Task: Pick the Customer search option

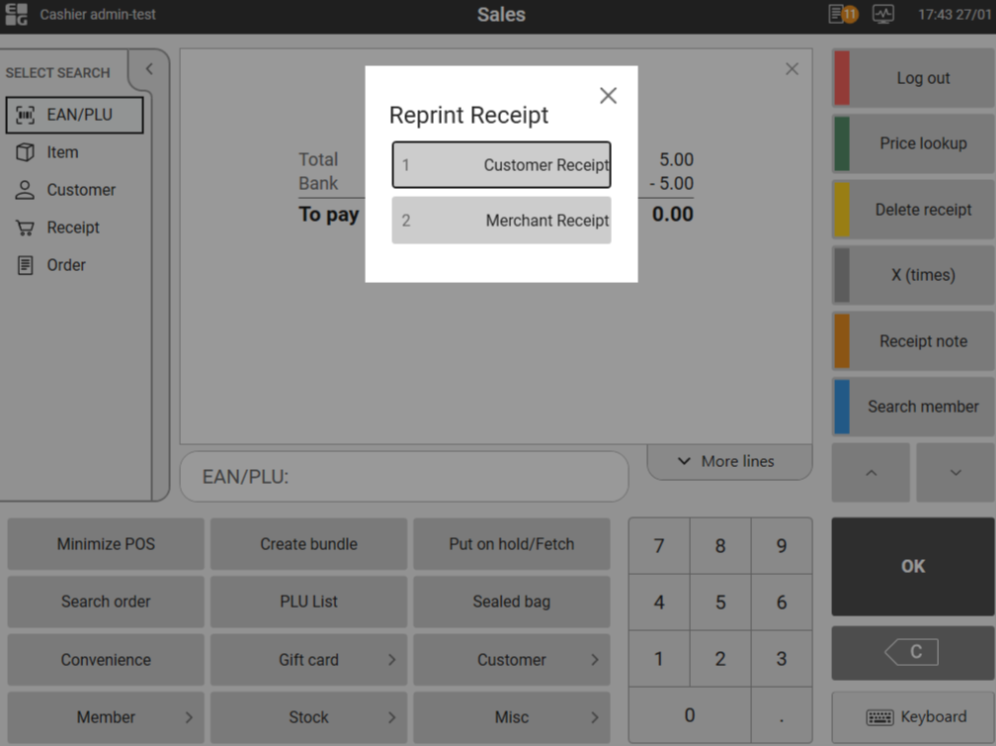Action: point(80,190)
